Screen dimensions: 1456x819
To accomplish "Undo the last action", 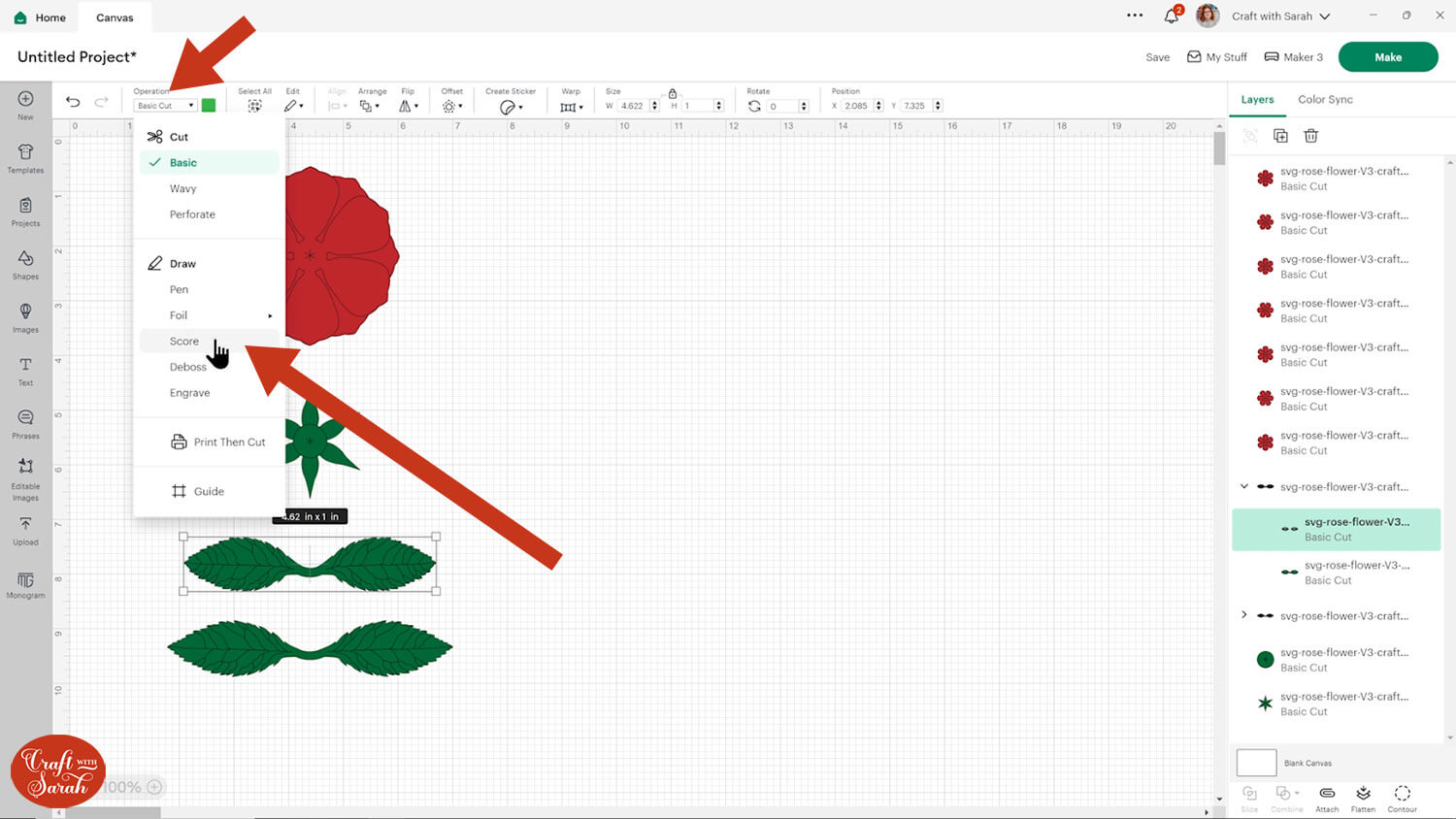I will (x=73, y=102).
